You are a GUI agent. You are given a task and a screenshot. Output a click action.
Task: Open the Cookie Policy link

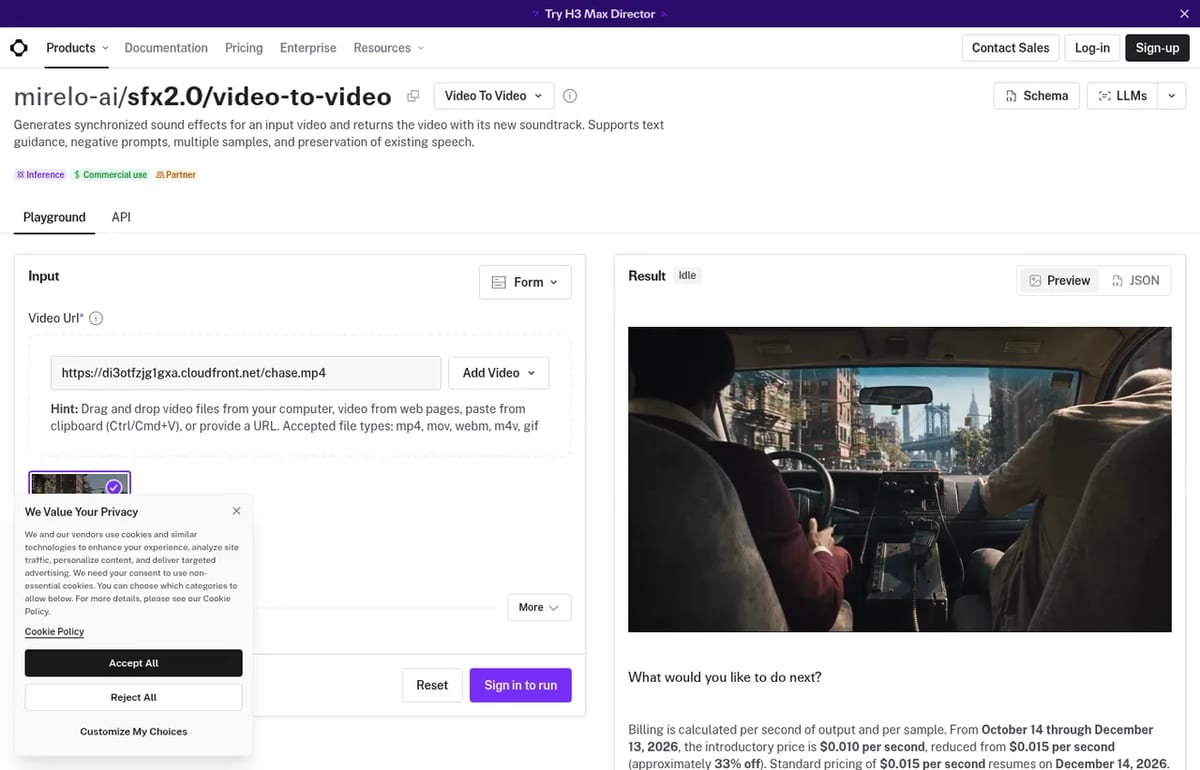pos(54,632)
